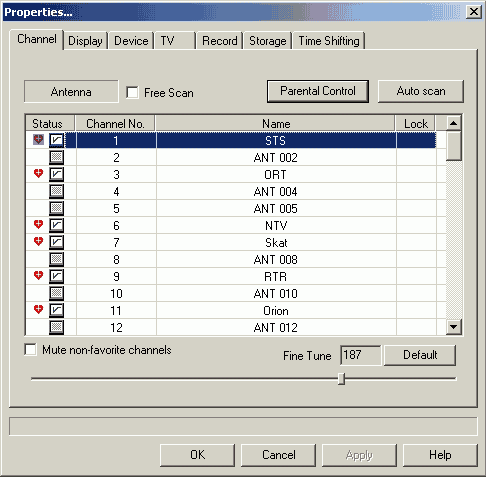Click the favorite heart icon for channel 9 RTR
The width and height of the screenshot is (486, 477).
click(38, 275)
